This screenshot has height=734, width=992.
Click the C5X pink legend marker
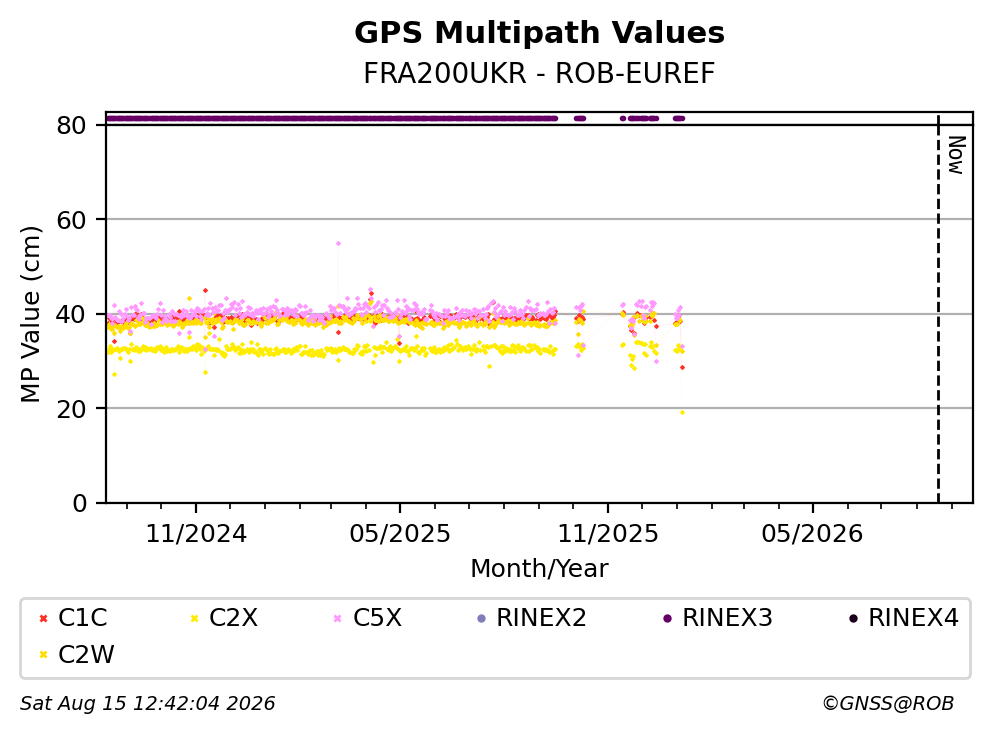point(338,618)
